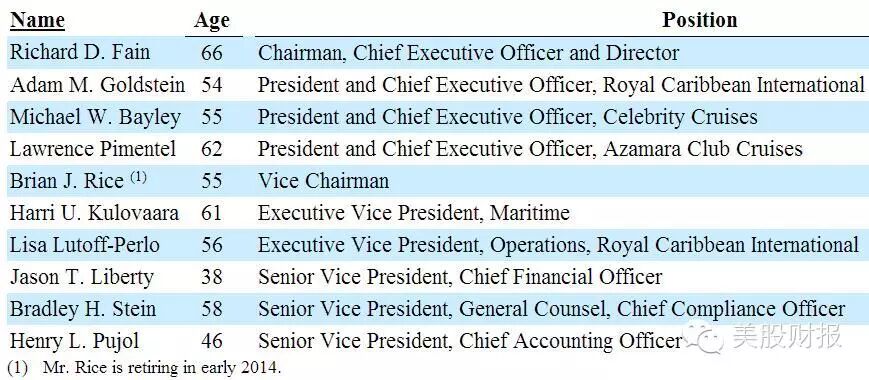Select the Richard D. Fain name cell
Screen dimensions: 869x380
pyautogui.click(x=80, y=53)
